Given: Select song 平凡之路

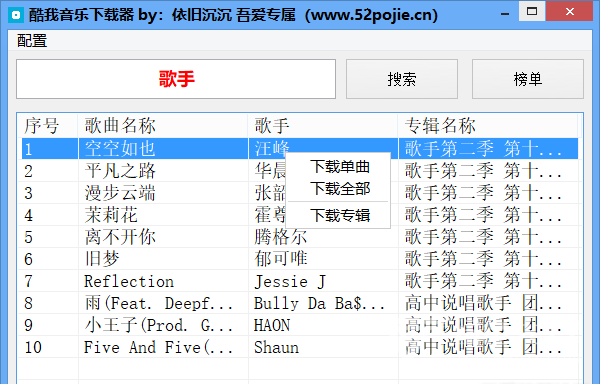Looking at the screenshot, I should pos(120,171).
